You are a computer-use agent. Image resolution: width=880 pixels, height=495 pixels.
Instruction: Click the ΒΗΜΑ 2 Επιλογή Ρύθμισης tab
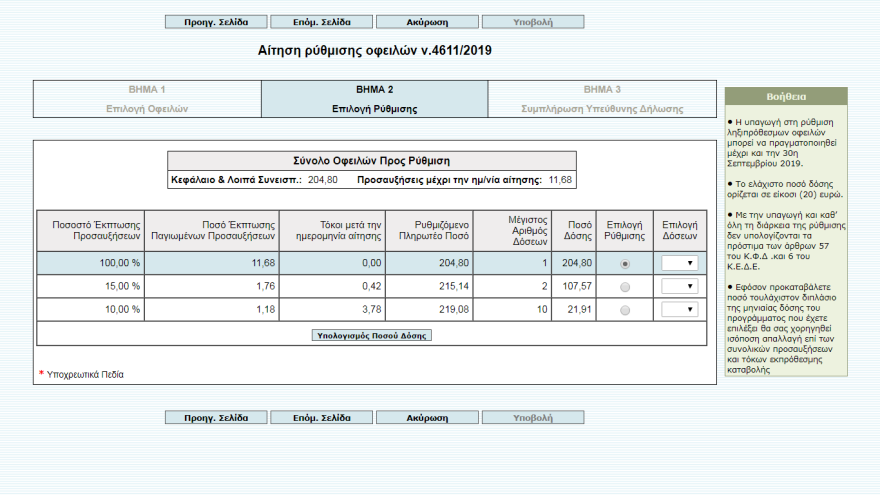[x=374, y=99]
